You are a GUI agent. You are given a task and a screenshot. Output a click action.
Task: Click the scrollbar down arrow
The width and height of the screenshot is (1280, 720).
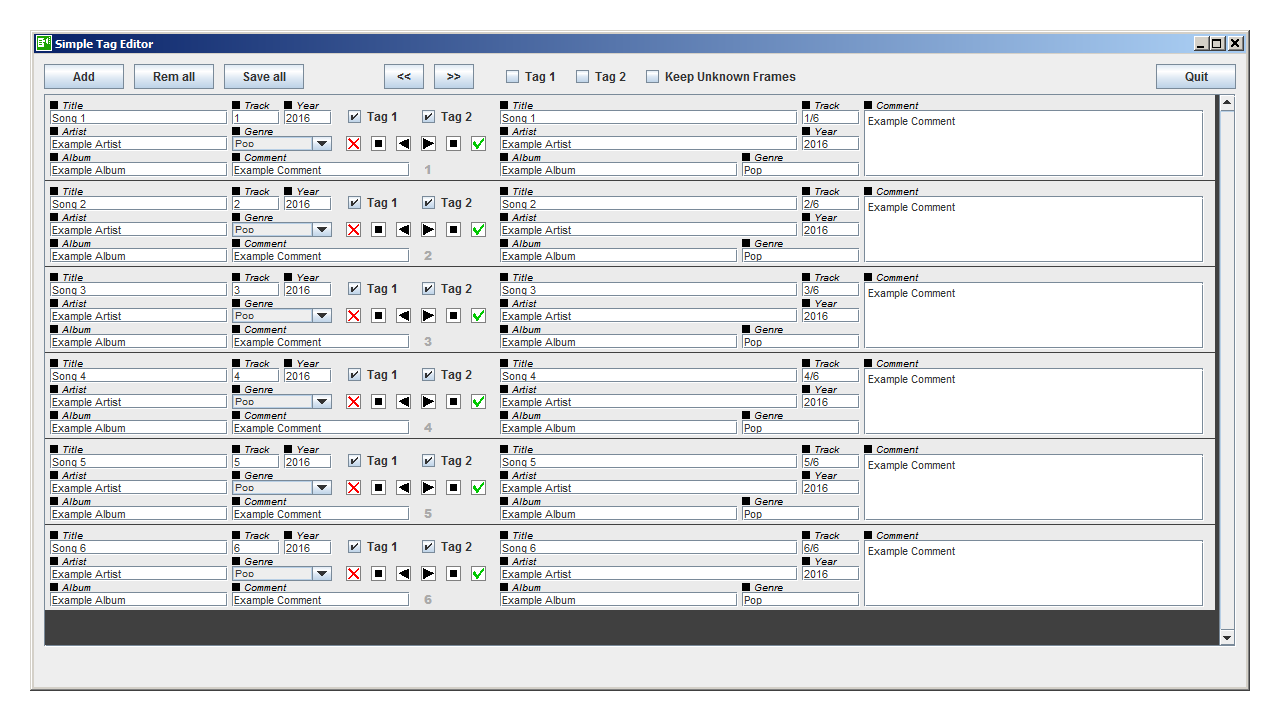pos(1227,637)
